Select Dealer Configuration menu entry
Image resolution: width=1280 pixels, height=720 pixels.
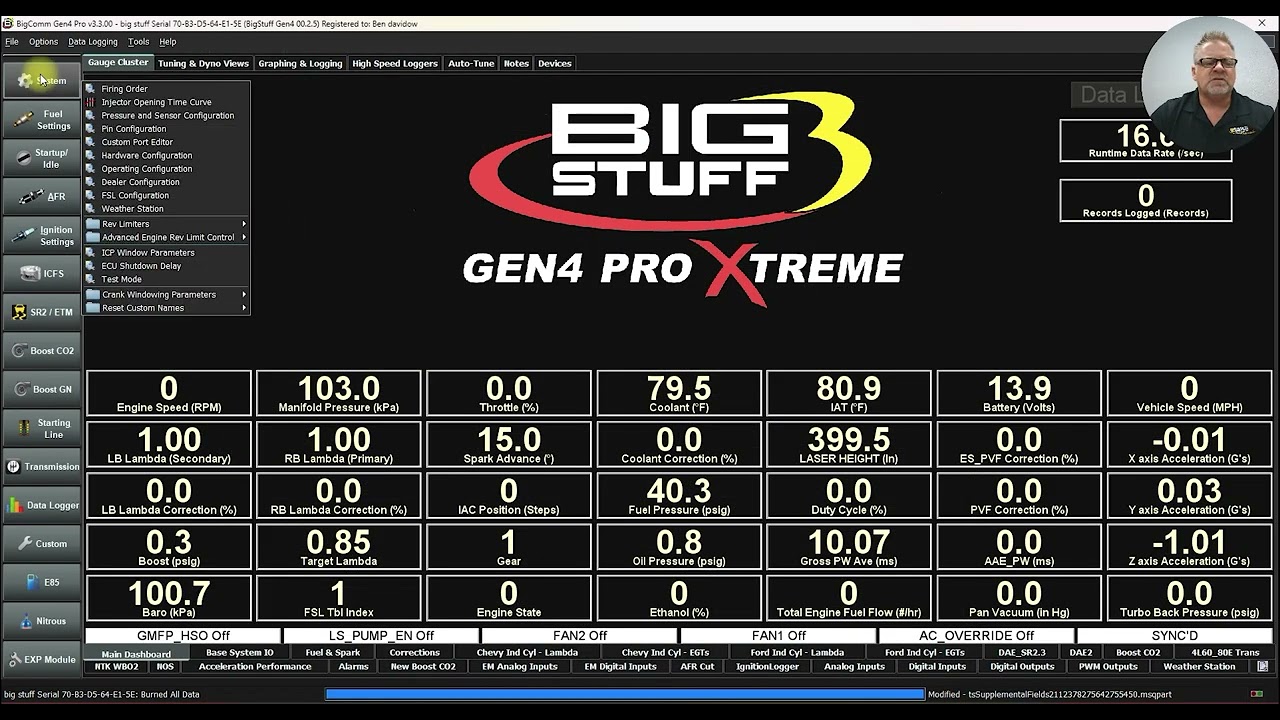point(167,182)
